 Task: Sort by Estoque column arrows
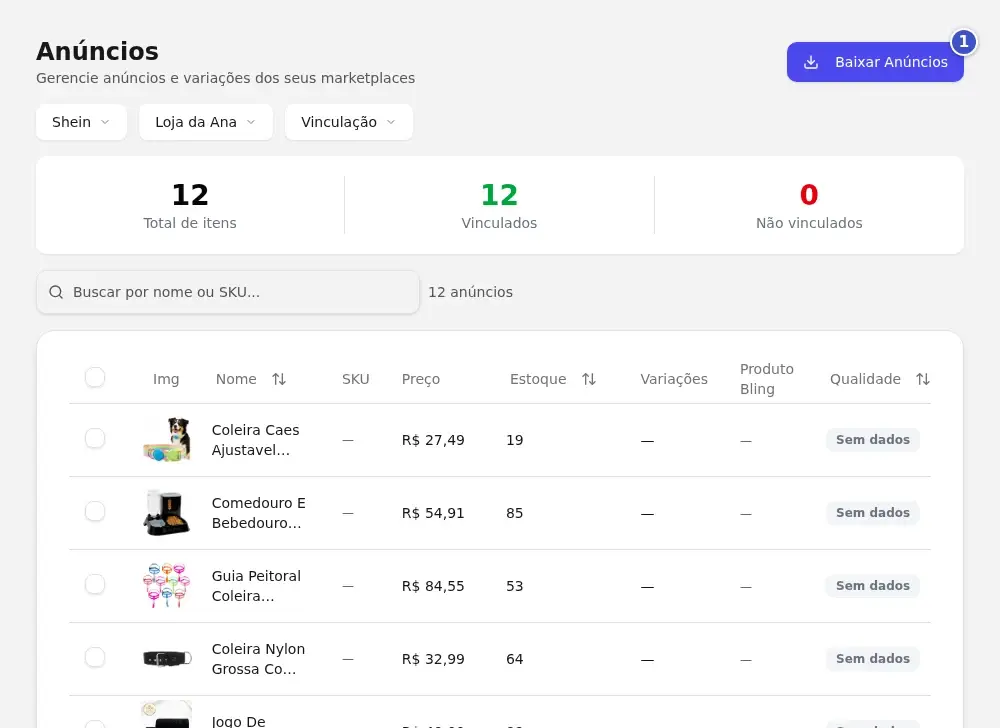point(589,379)
